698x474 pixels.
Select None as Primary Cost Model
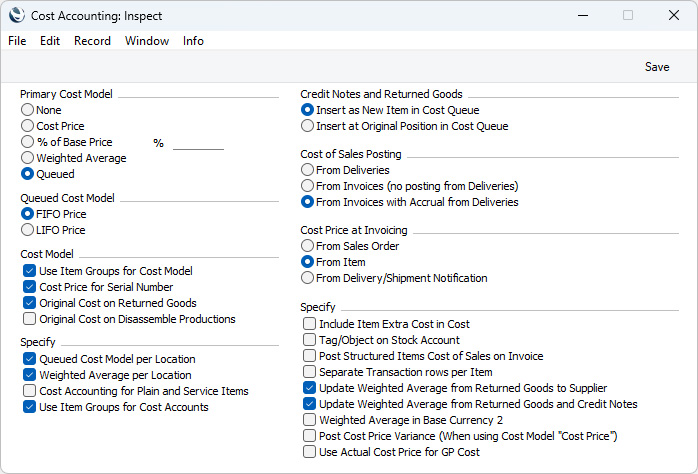[x=28, y=109]
